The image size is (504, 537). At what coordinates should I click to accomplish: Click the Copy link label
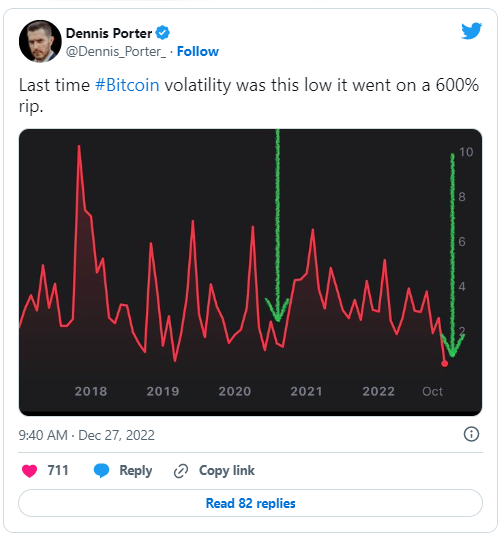pos(227,471)
